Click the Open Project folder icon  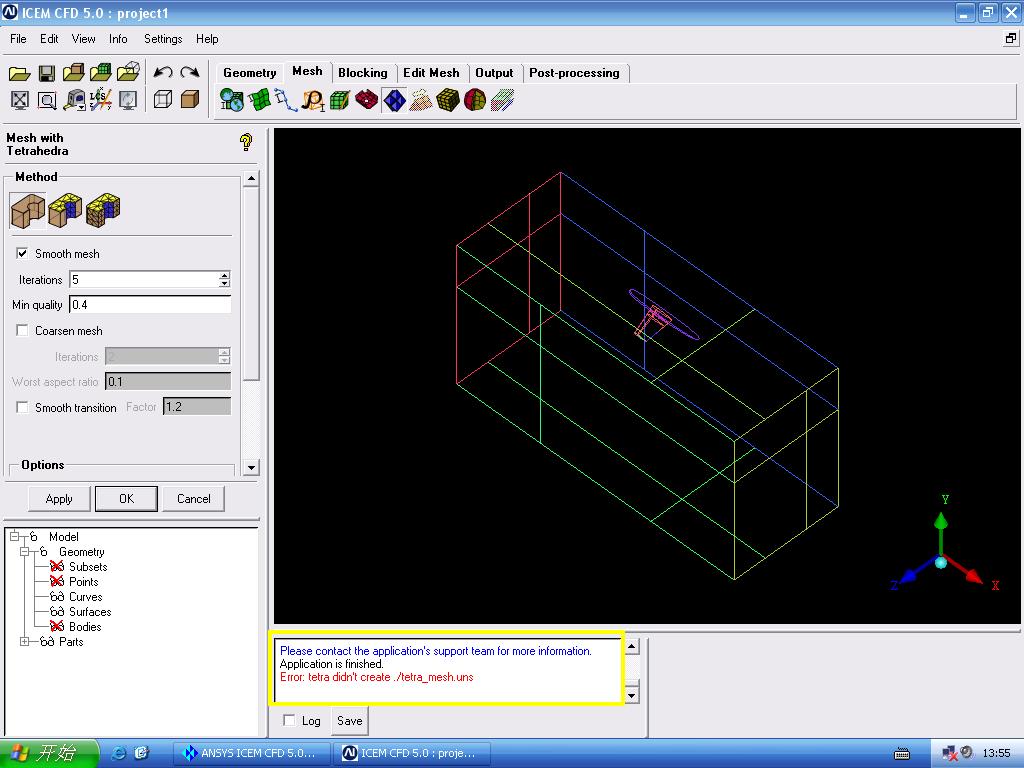pos(19,73)
